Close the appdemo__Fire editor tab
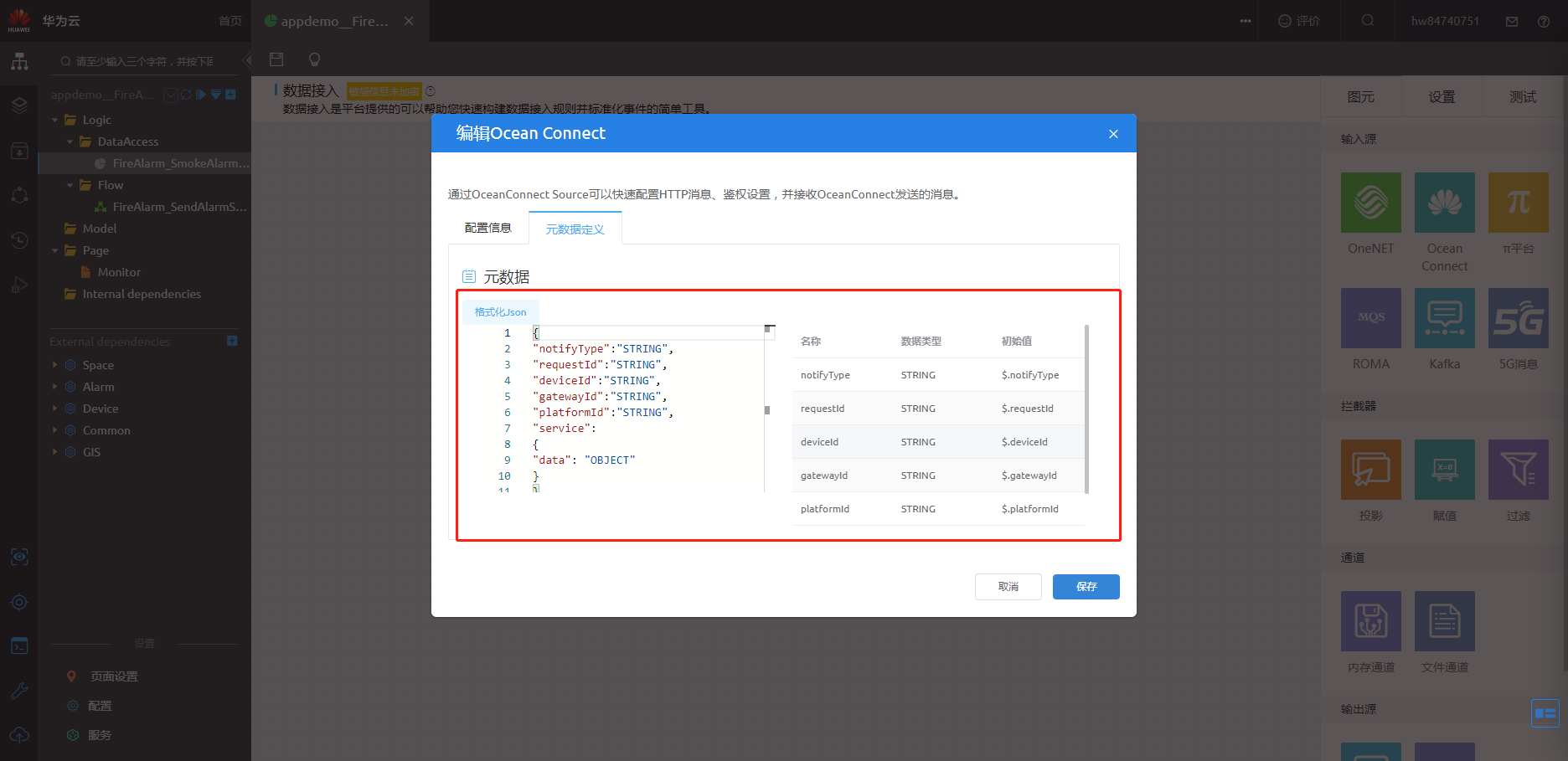 coord(409,21)
